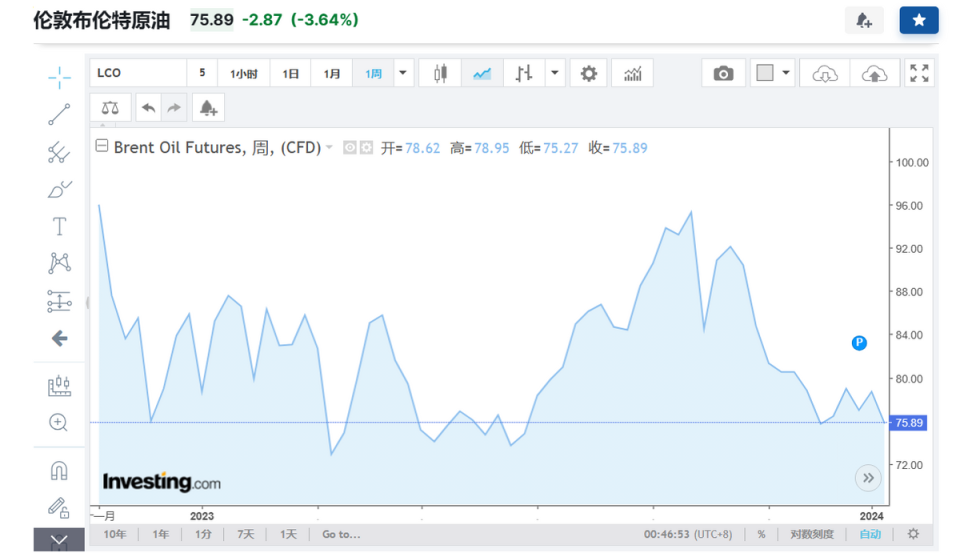The width and height of the screenshot is (960, 557).
Task: Open compare symbols scale icon
Action: click(x=110, y=108)
